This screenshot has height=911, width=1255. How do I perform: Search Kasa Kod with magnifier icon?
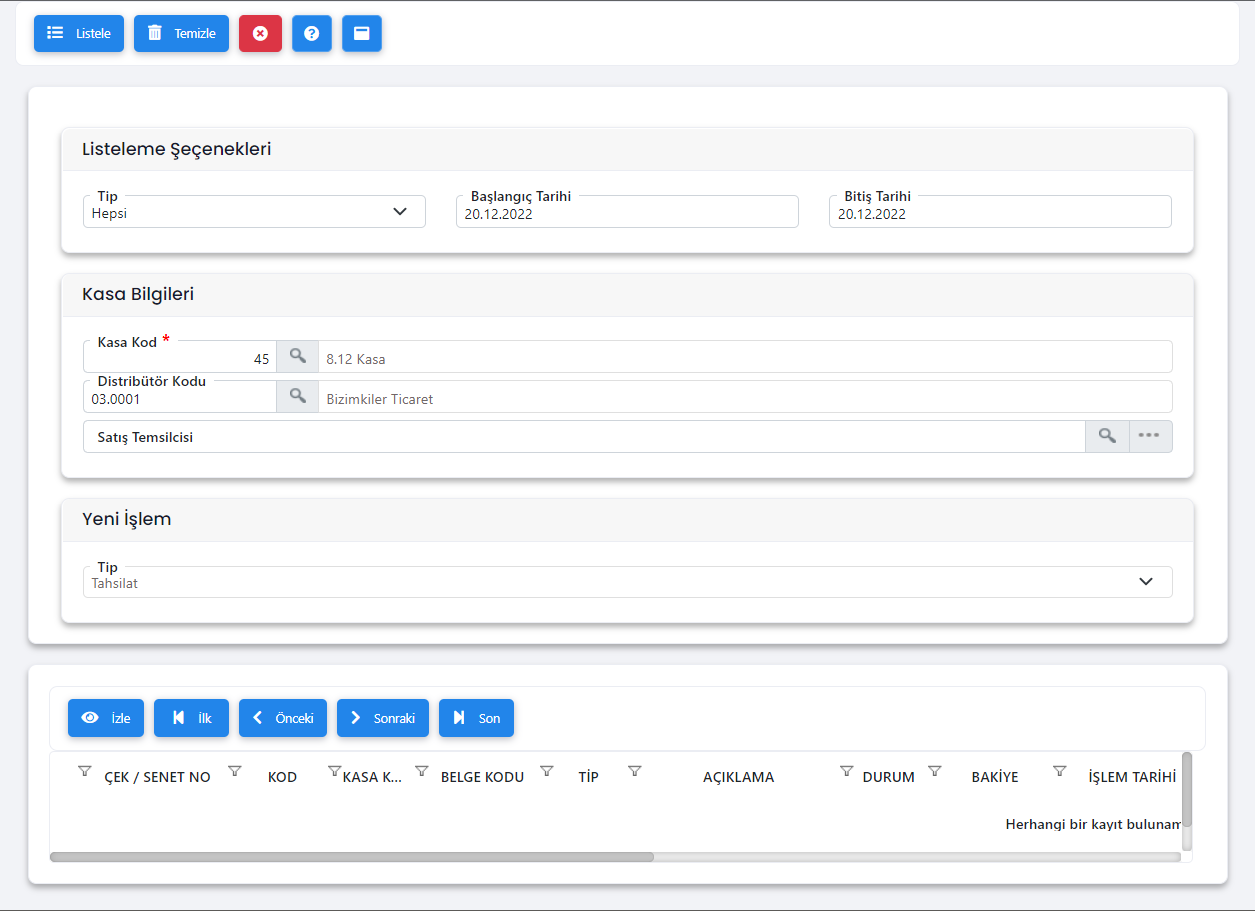pos(297,357)
